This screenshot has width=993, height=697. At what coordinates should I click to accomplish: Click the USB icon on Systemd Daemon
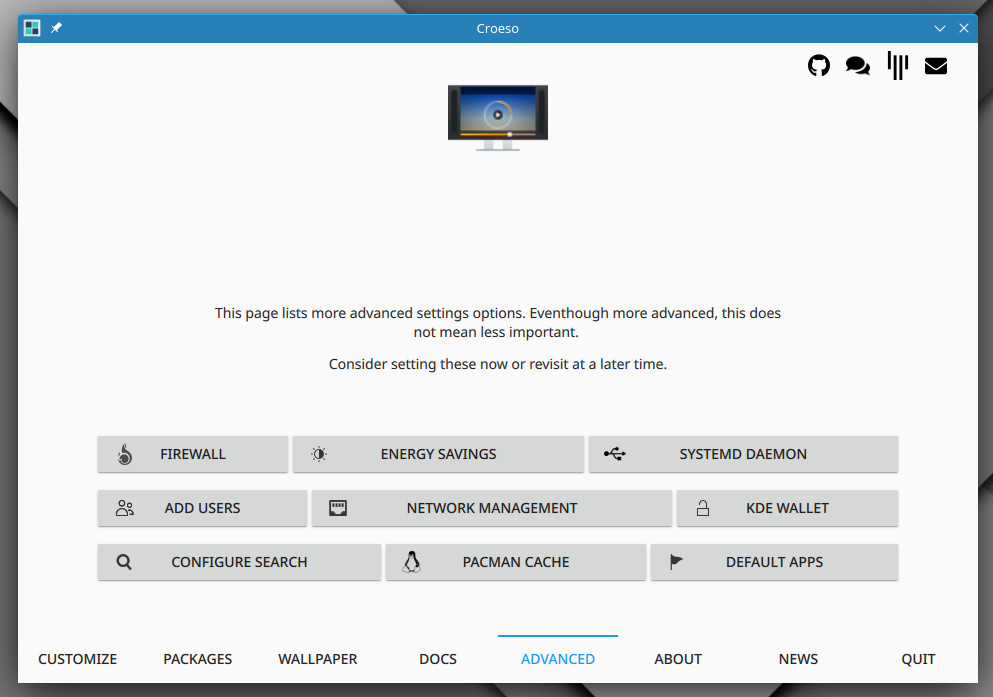tap(614, 453)
